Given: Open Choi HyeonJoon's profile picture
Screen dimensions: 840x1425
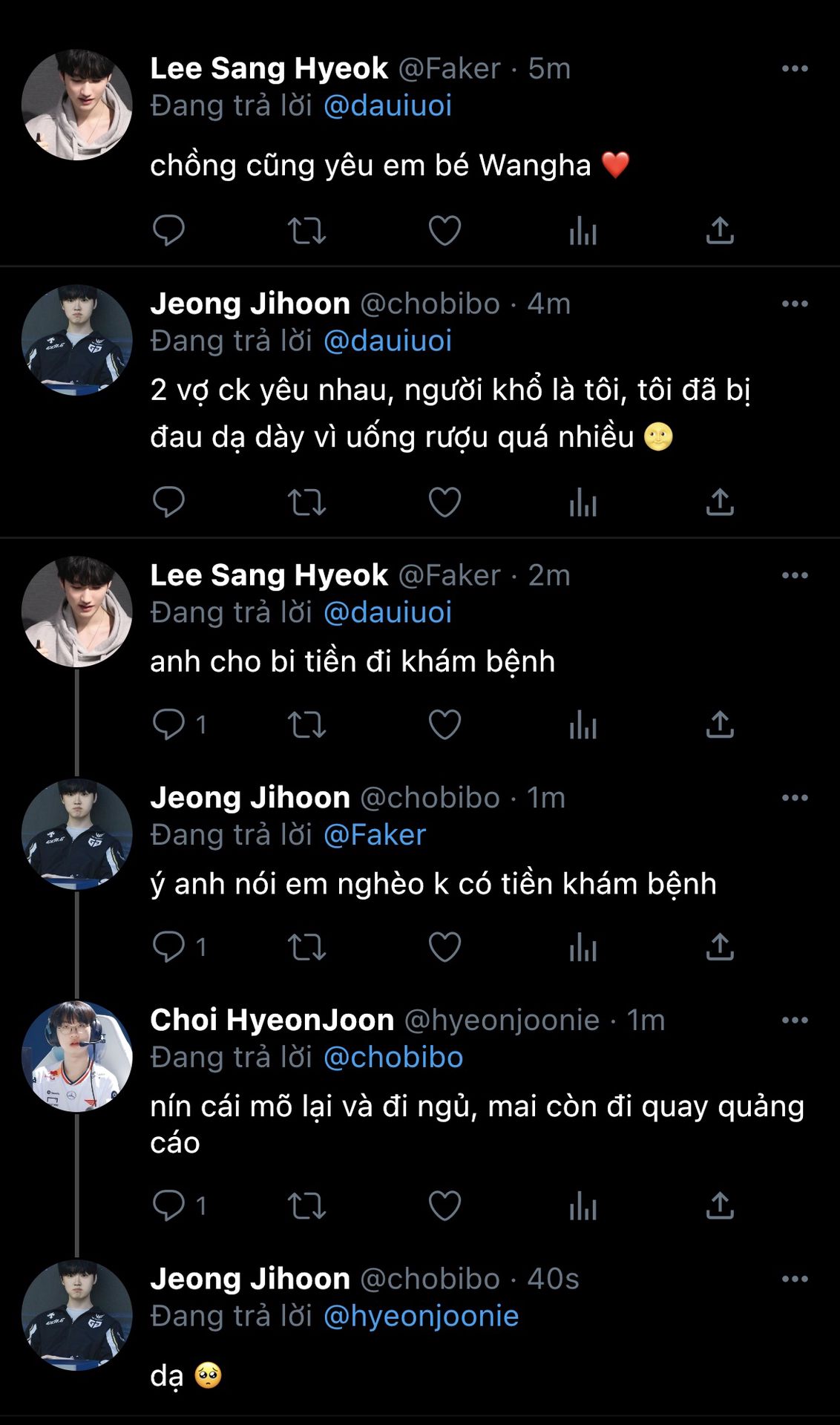Looking at the screenshot, I should 77,1056.
